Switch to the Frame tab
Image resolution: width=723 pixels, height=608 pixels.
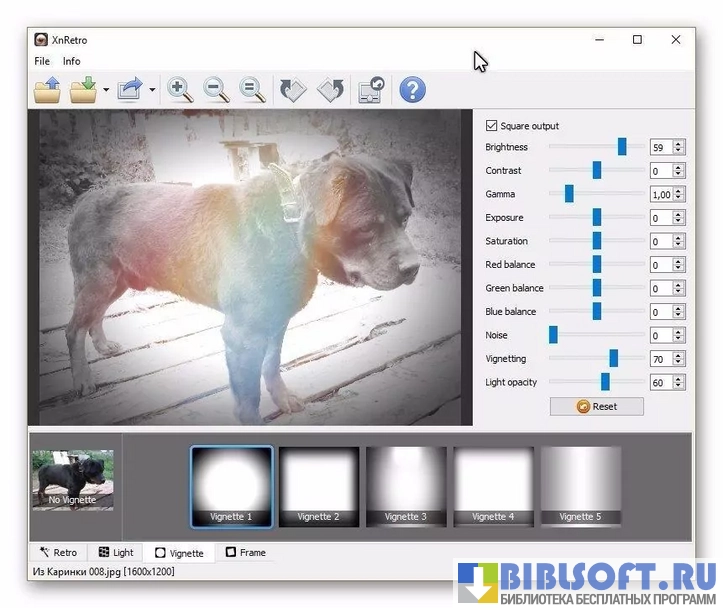246,552
